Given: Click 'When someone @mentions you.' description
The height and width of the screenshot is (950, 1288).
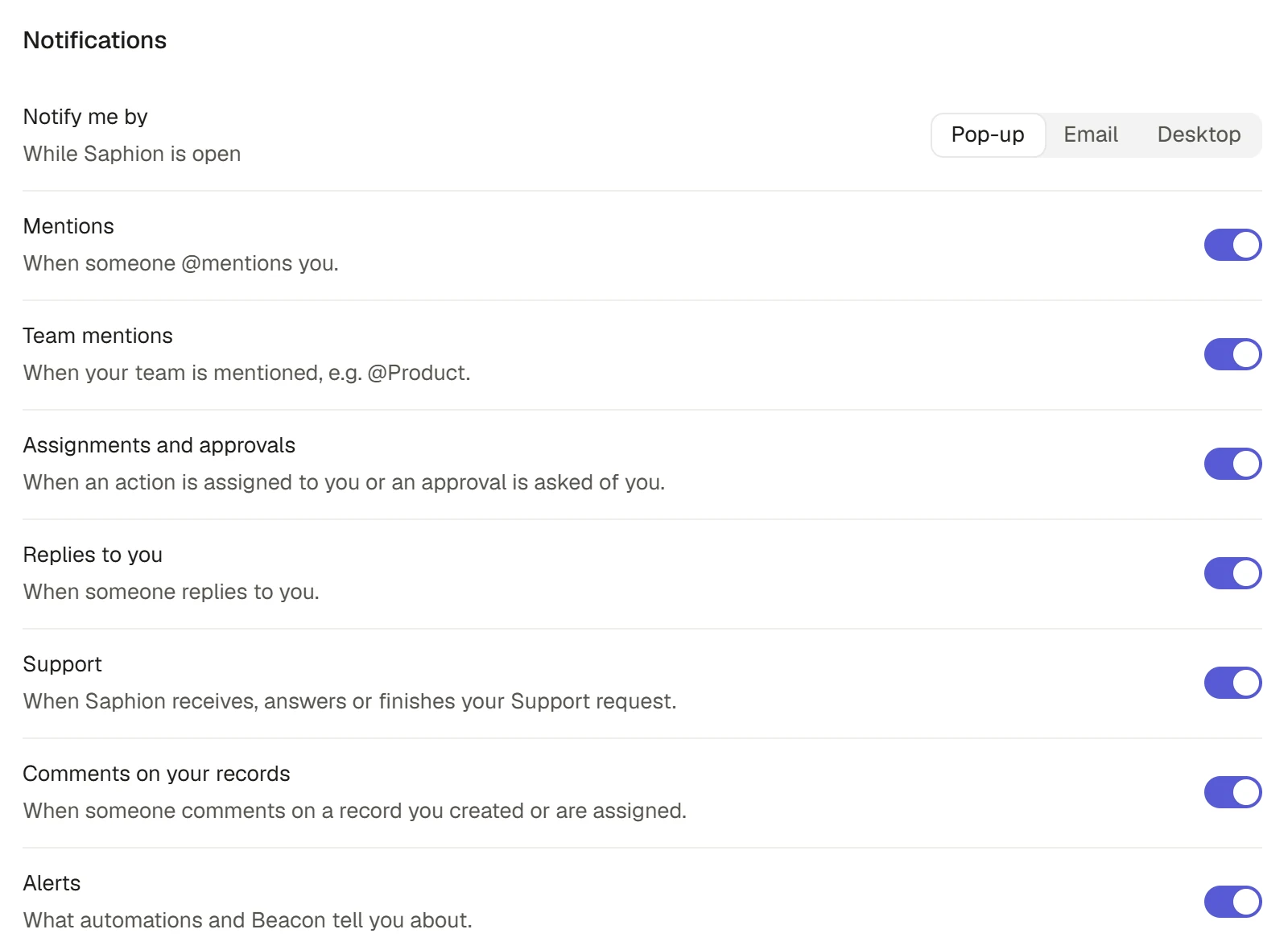Looking at the screenshot, I should click(x=181, y=263).
